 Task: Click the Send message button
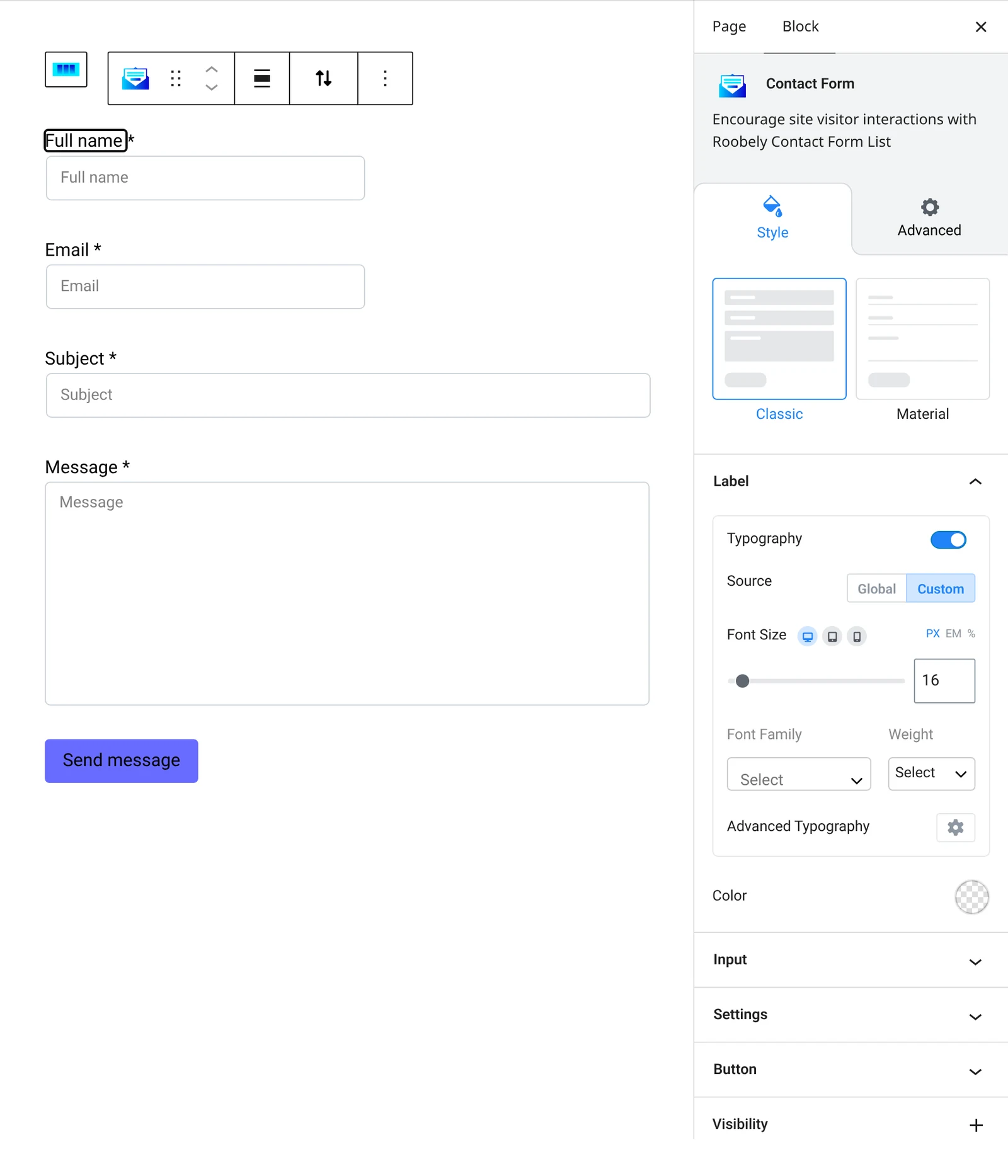click(x=122, y=761)
